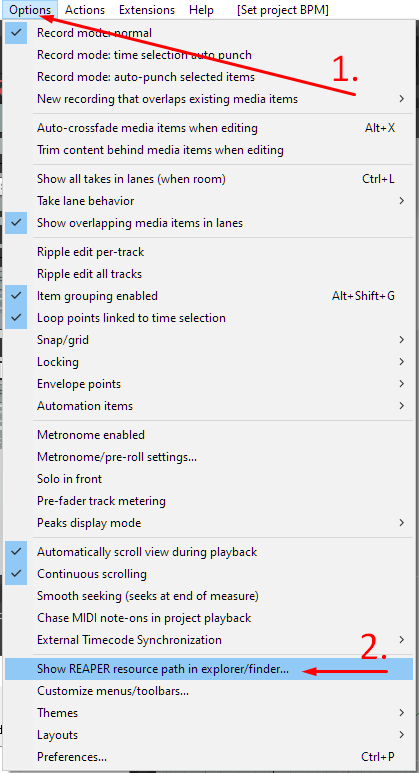Expand External Timecode Synchronization submenu
Image resolution: width=419 pixels, height=773 pixels.
pyautogui.click(x=209, y=640)
